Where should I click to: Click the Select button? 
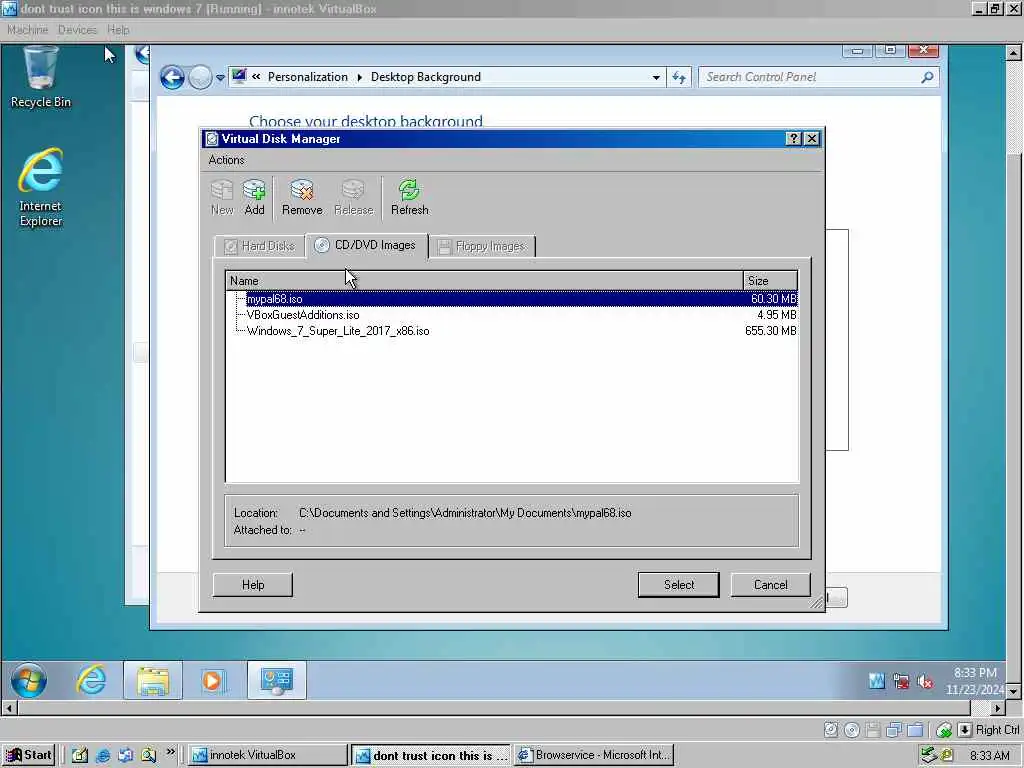(679, 584)
